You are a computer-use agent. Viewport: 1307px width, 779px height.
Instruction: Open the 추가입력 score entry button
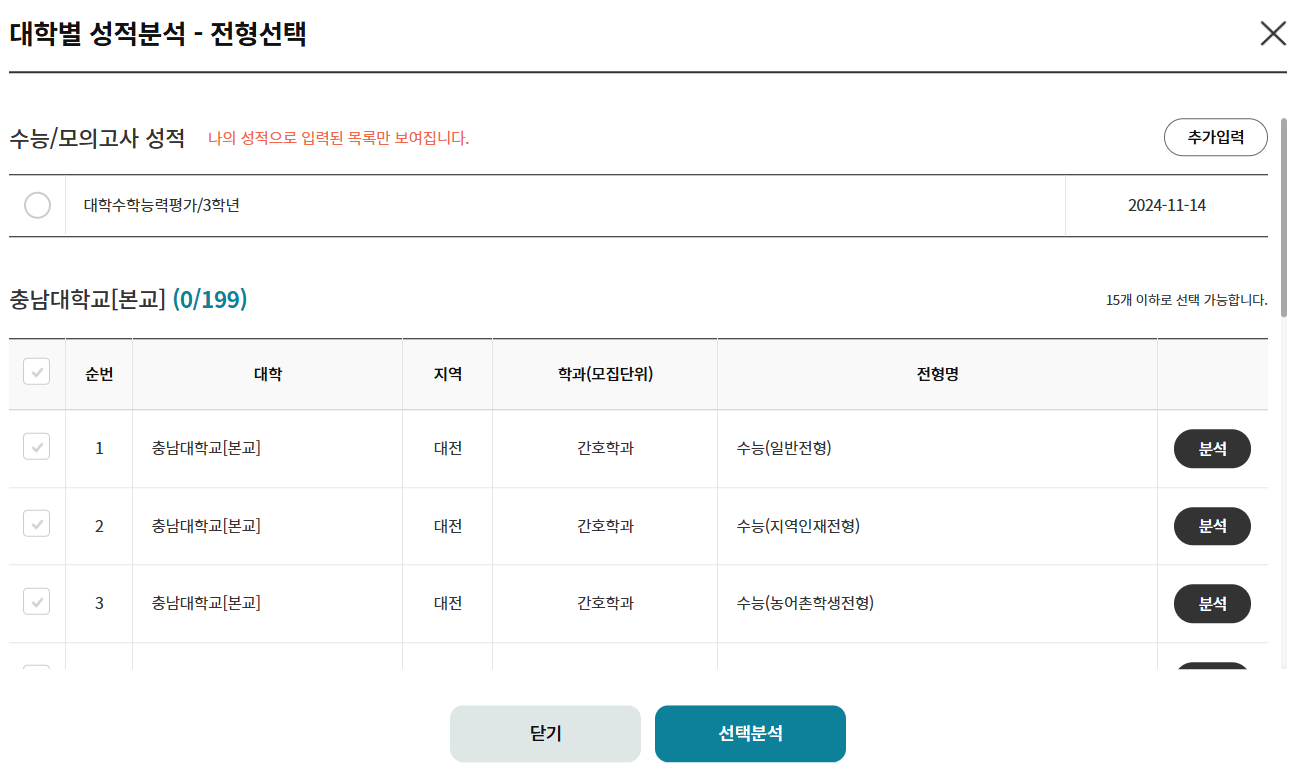1216,137
